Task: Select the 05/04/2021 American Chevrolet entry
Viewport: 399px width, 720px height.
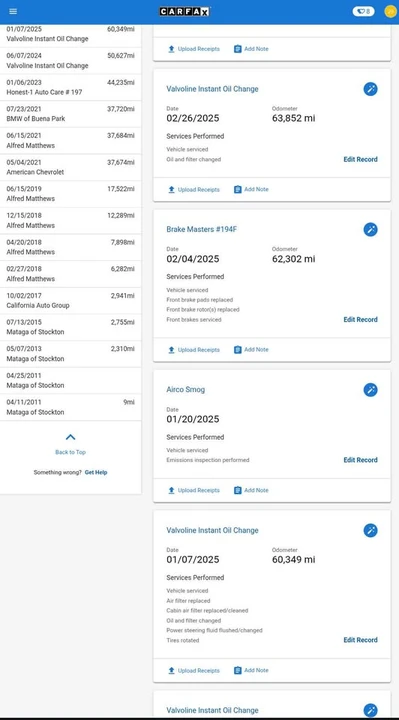Action: pos(70,167)
